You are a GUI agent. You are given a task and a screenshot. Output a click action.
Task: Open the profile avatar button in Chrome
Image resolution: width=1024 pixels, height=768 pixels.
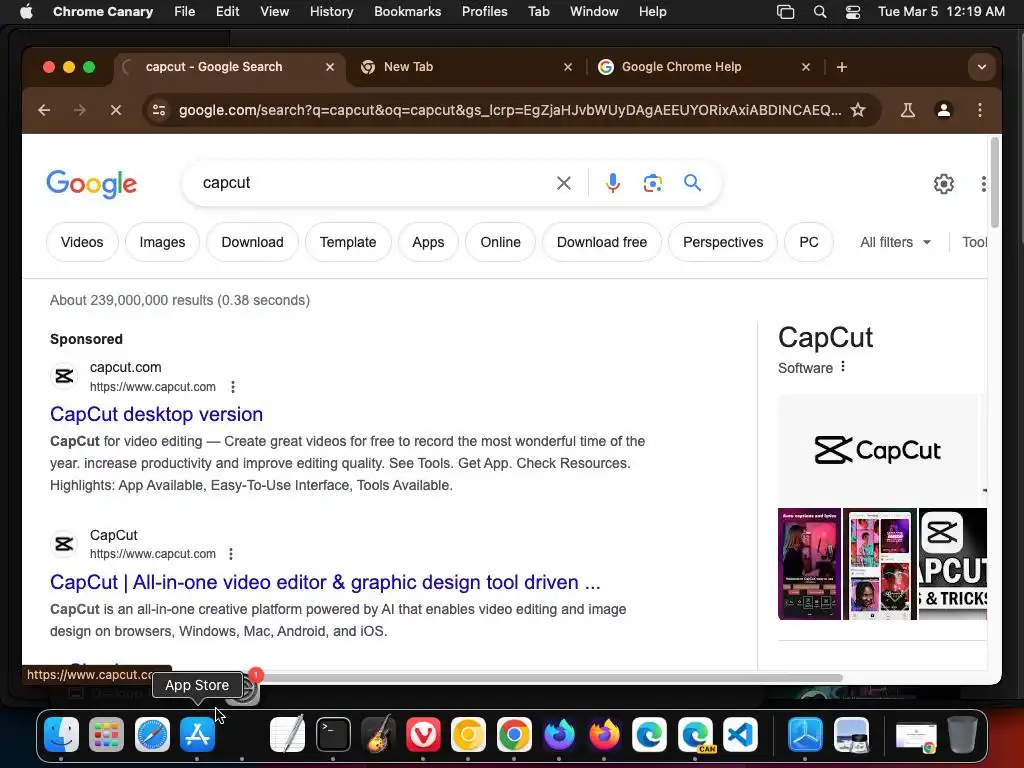point(944,110)
